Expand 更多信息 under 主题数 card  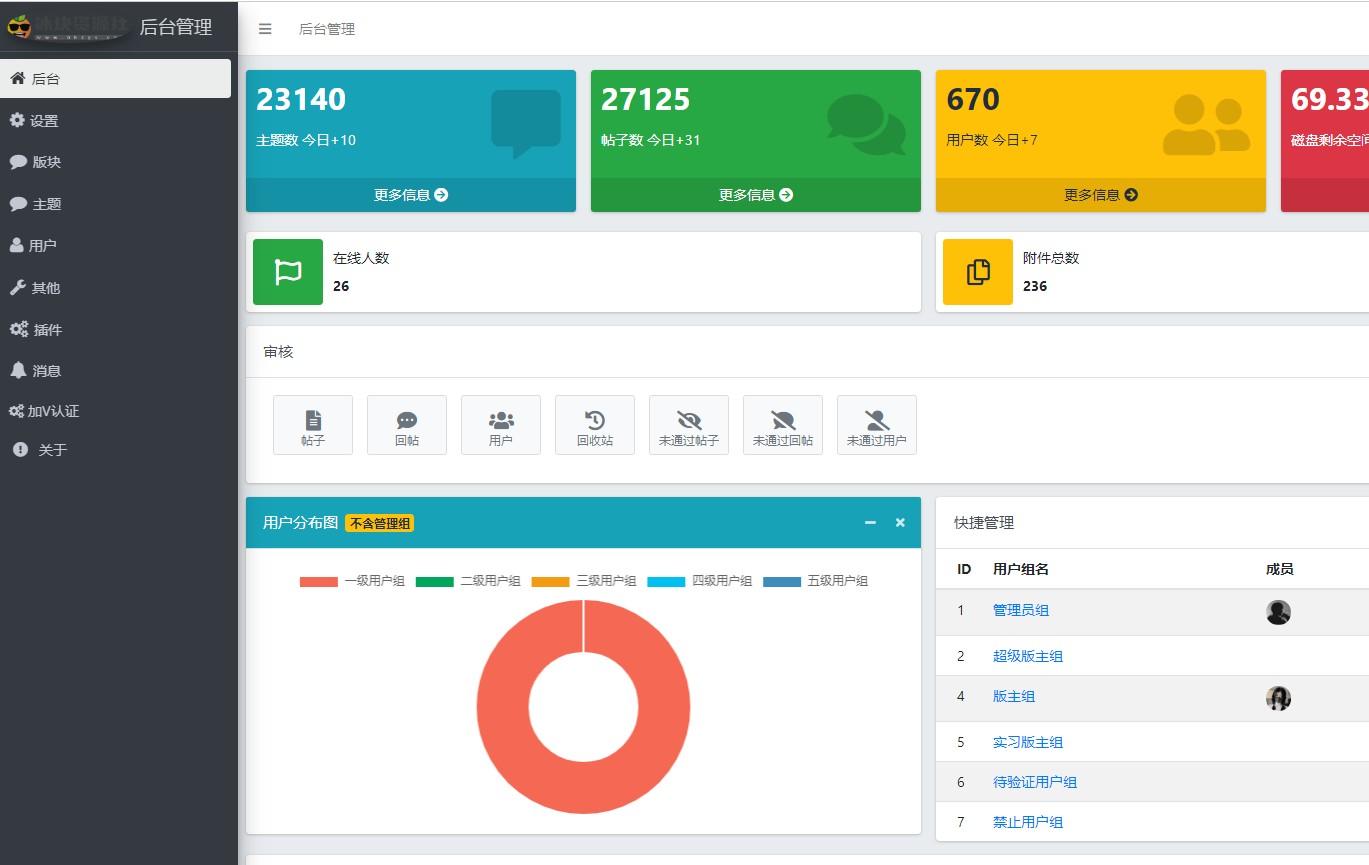coord(411,195)
